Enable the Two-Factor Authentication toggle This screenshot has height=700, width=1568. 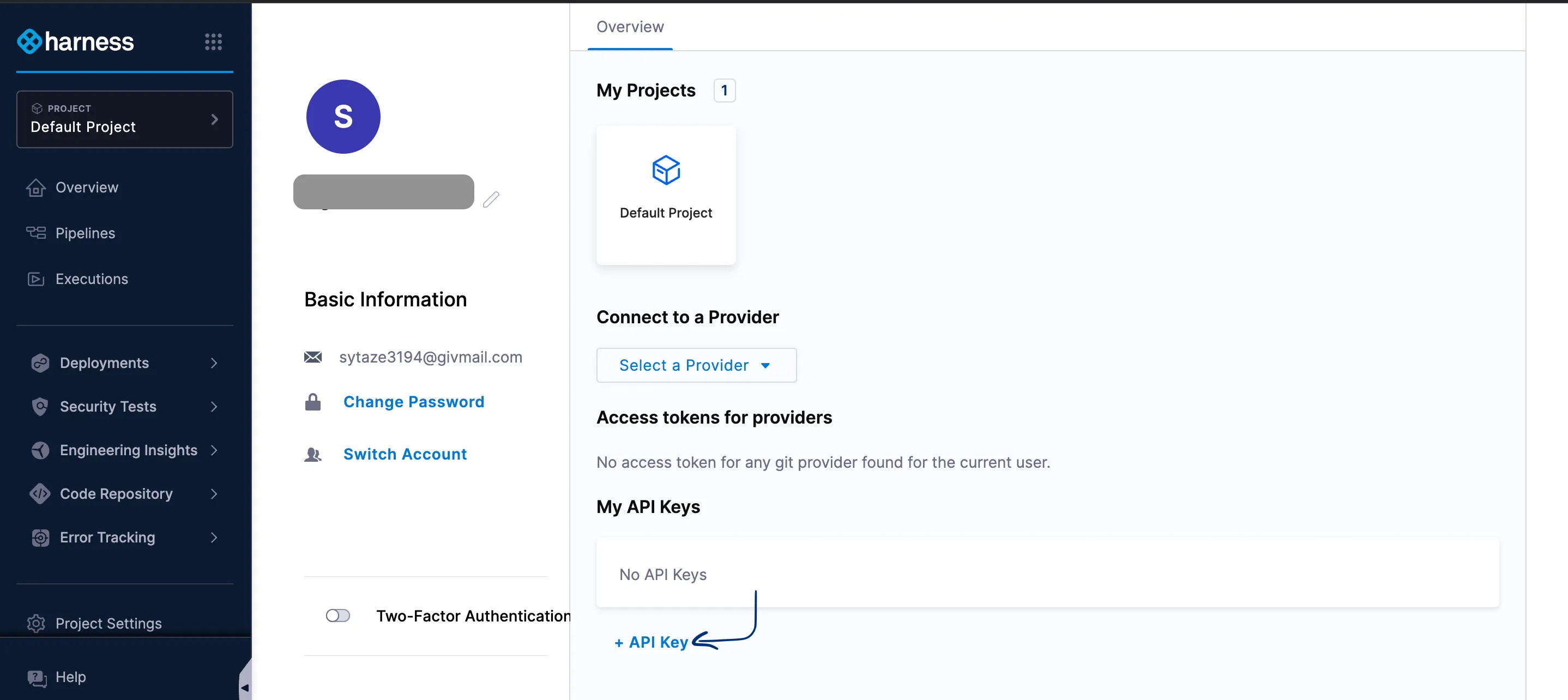(x=338, y=615)
